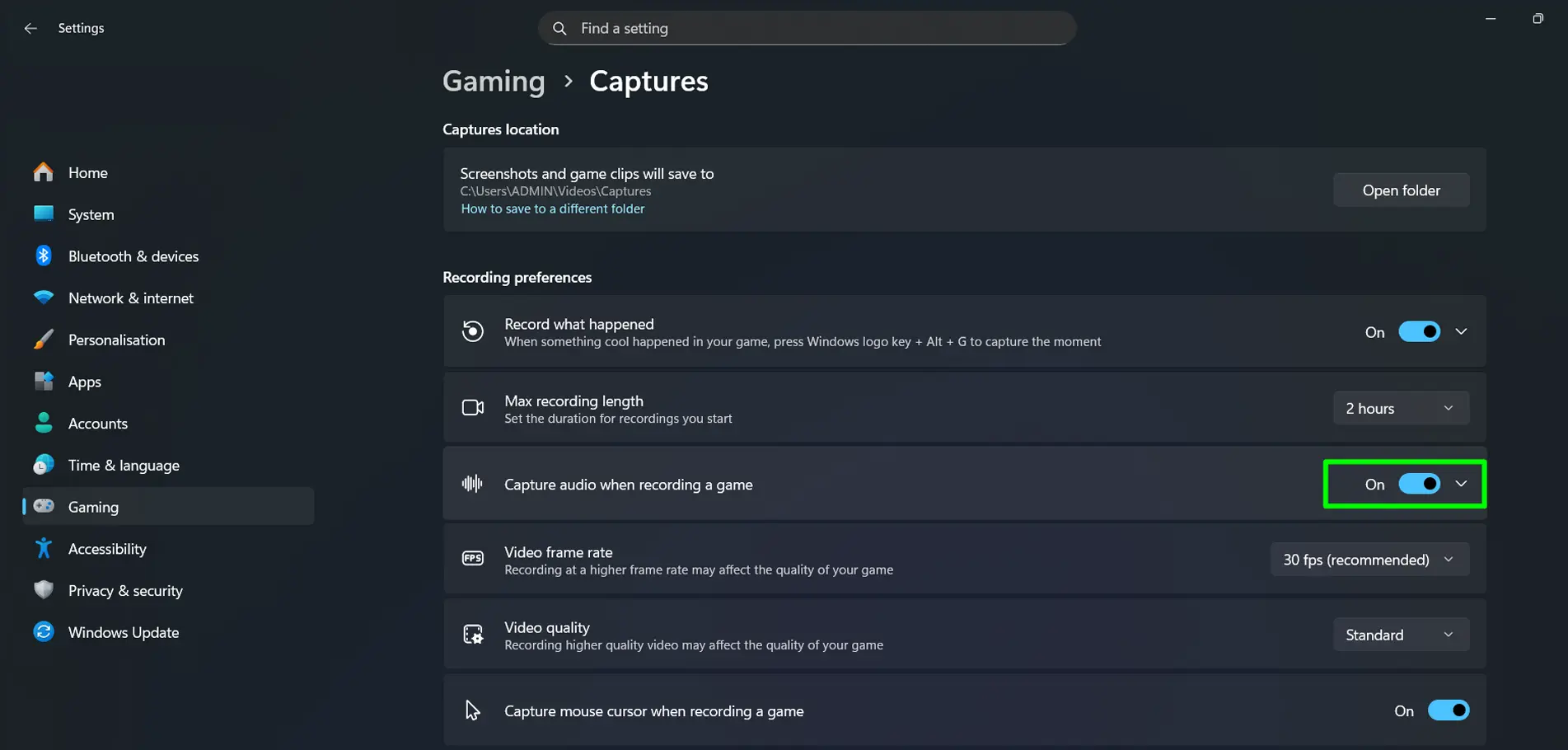Open Personalisation settings
This screenshot has width=1568, height=750.
pyautogui.click(x=42, y=340)
